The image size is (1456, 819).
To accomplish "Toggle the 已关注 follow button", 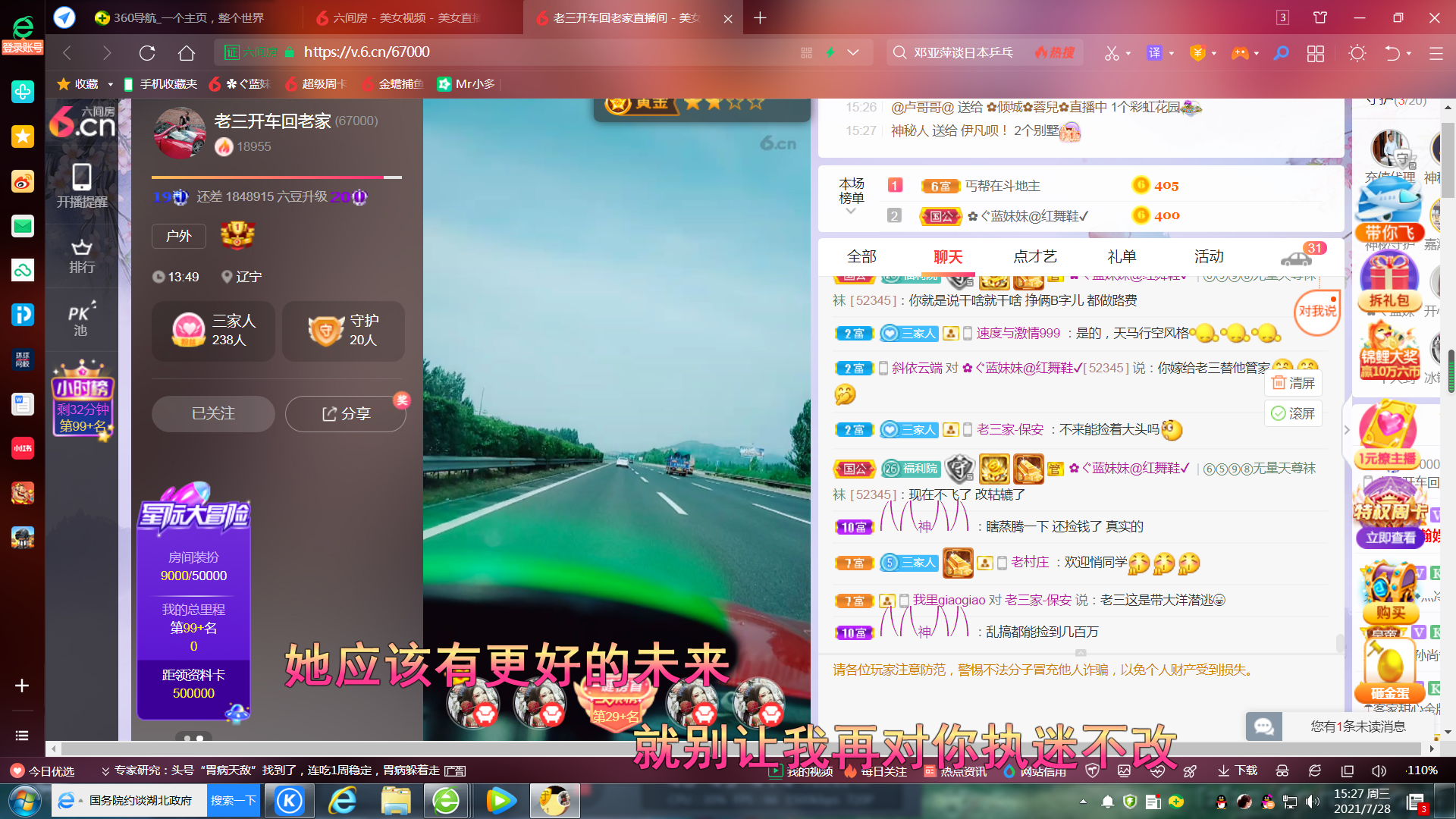I will pyautogui.click(x=213, y=413).
